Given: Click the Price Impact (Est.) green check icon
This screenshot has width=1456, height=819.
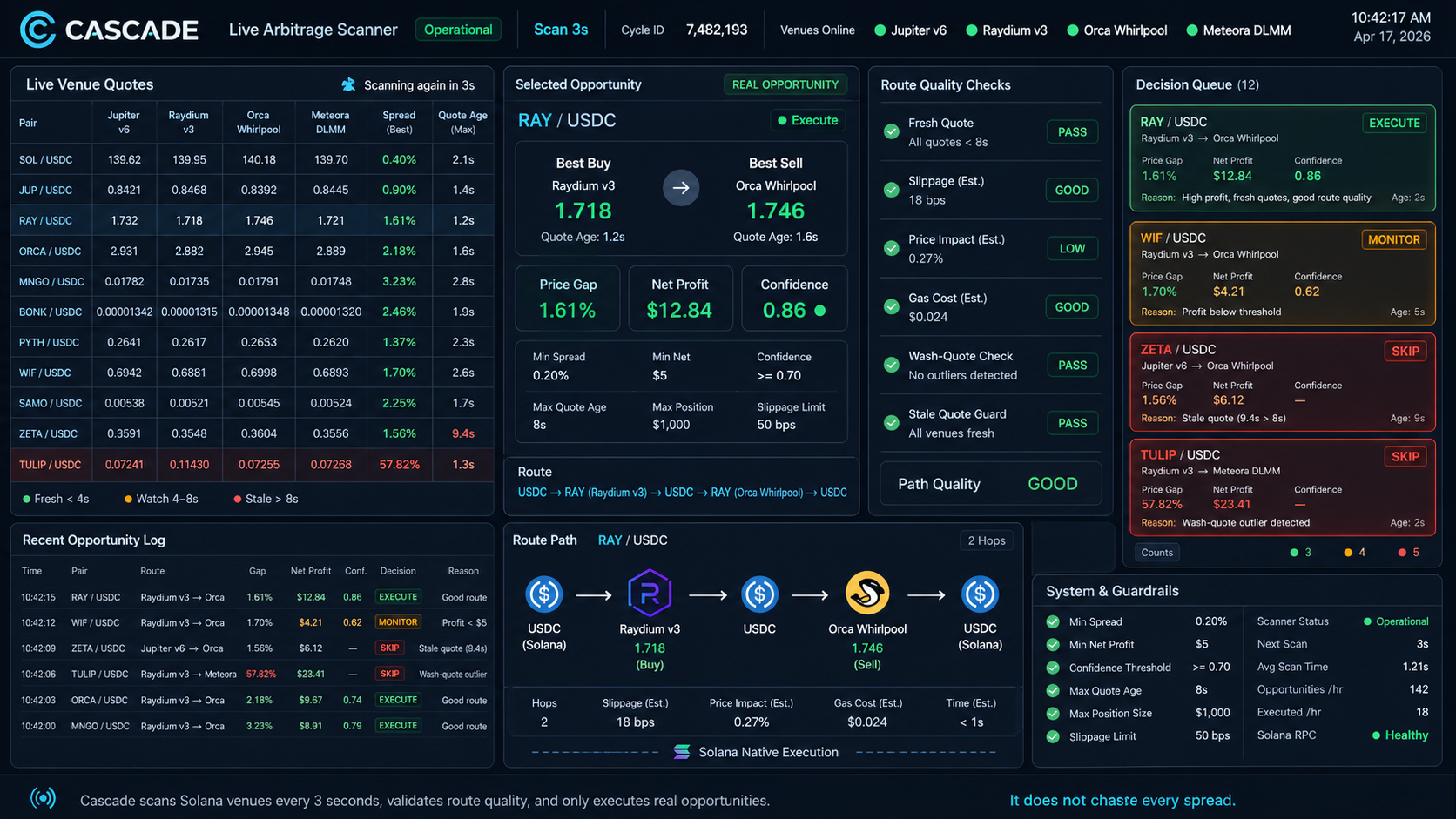Looking at the screenshot, I should pos(892,248).
